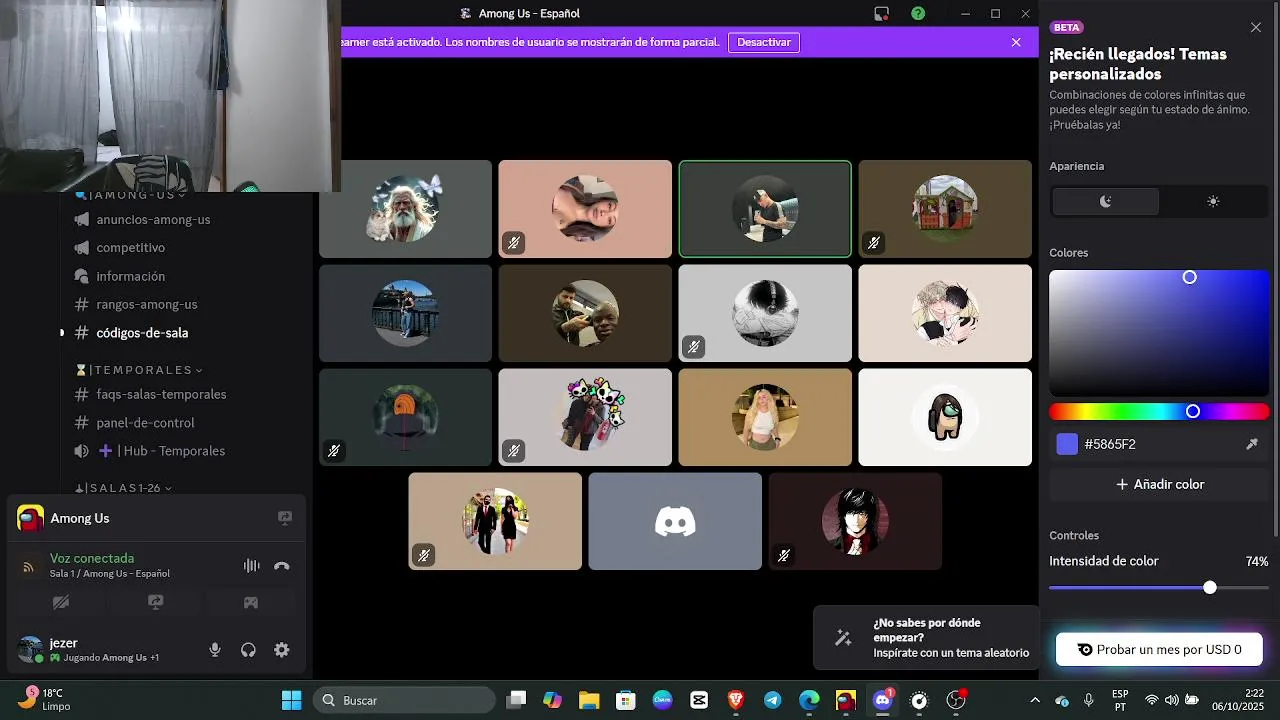
Task: Show hidden system tray icons
Action: (x=1035, y=700)
